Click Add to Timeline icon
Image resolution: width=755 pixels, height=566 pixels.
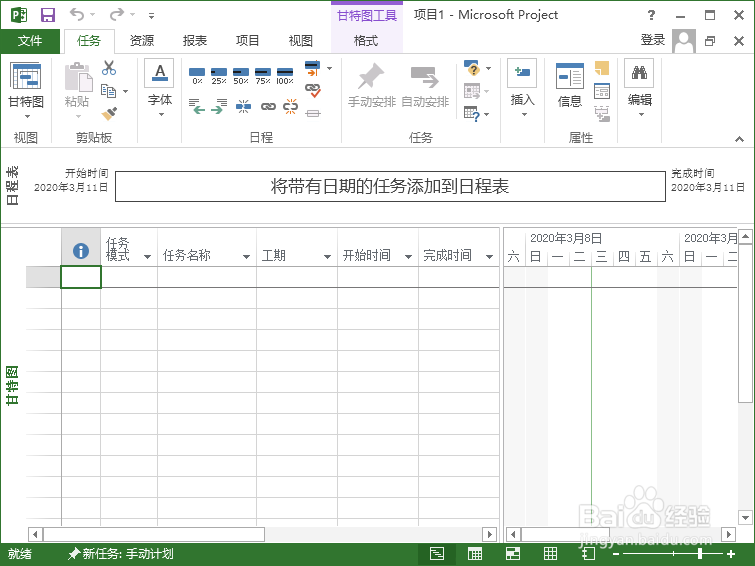click(602, 114)
